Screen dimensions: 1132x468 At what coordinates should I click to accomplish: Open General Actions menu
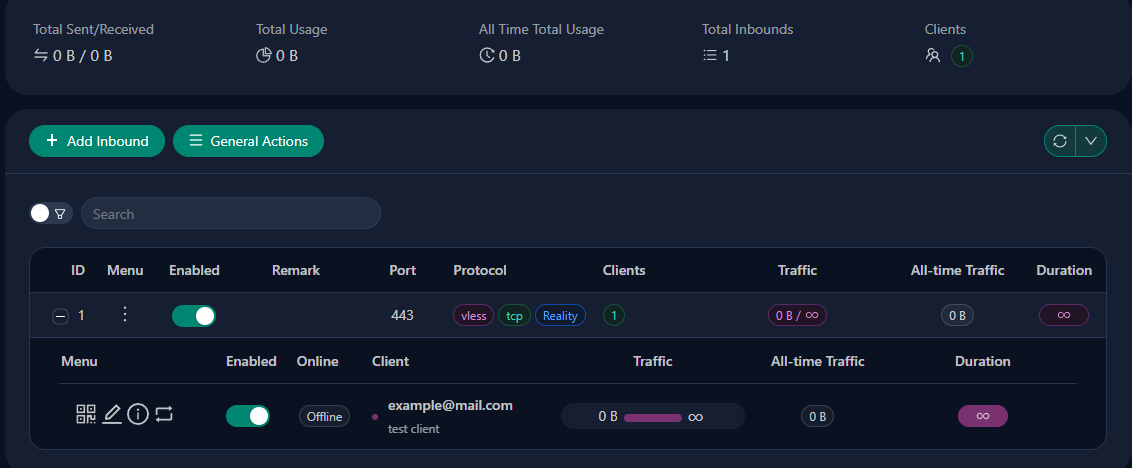coord(248,141)
